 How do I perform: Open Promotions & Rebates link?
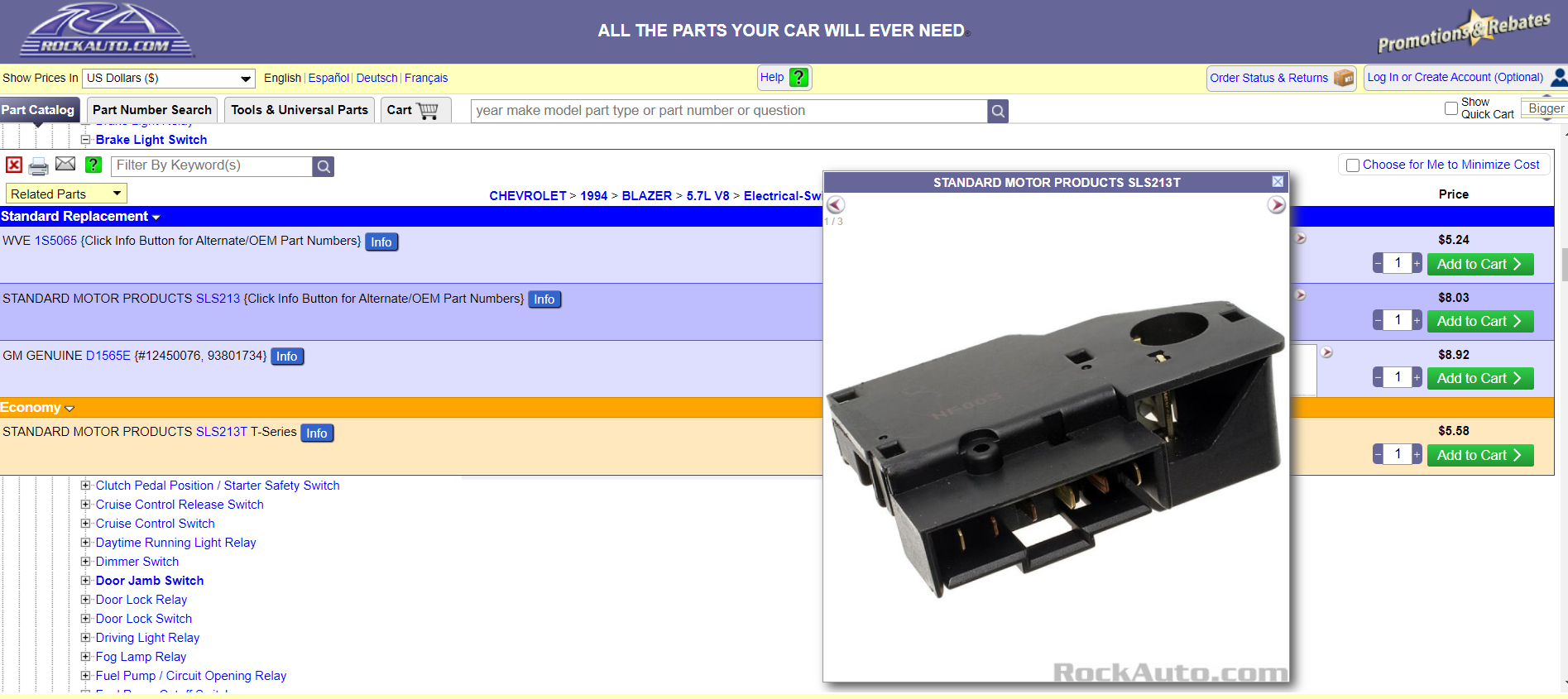tap(1464, 31)
